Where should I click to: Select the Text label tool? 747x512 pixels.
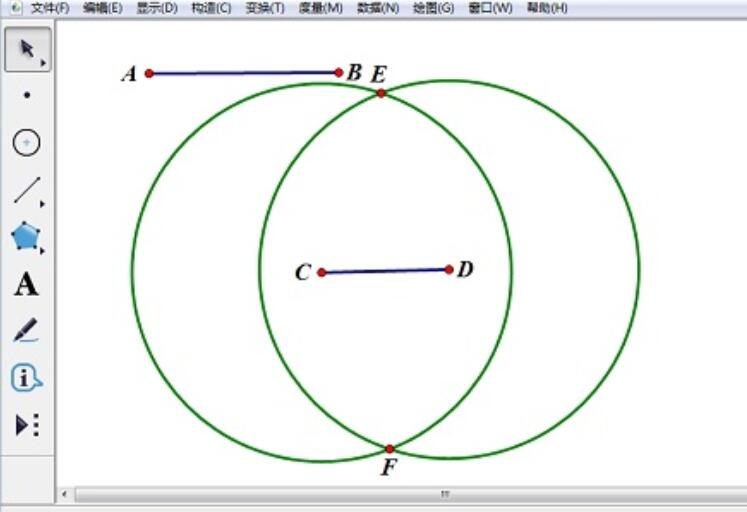(26, 284)
